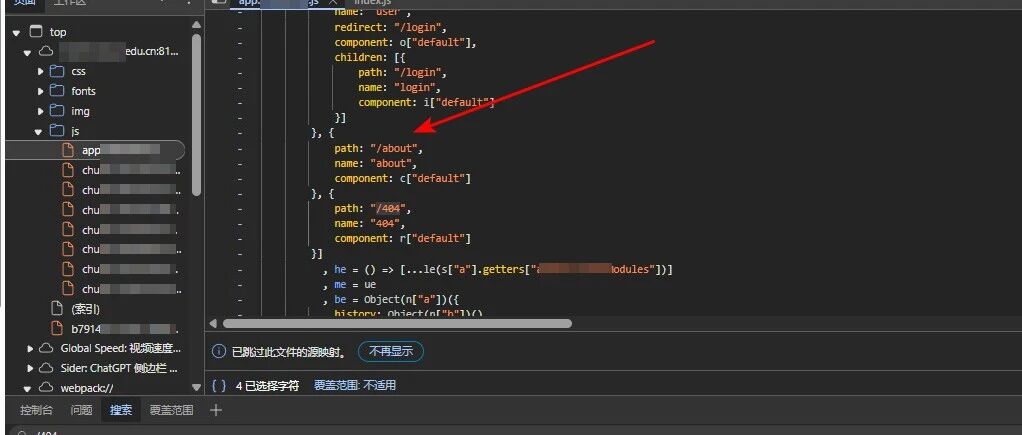Click the frame icon next to top
This screenshot has width=1022, height=435.
coord(36,31)
